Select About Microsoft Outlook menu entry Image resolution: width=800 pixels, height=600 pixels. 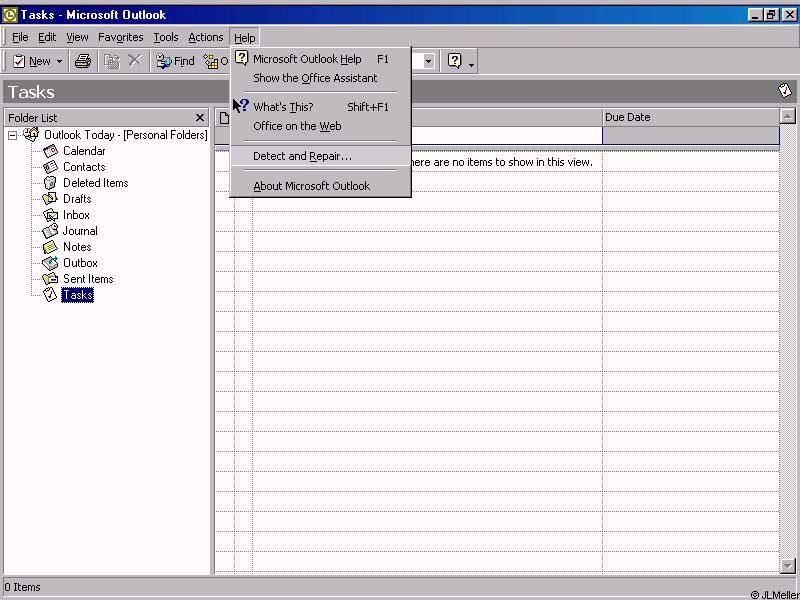311,186
